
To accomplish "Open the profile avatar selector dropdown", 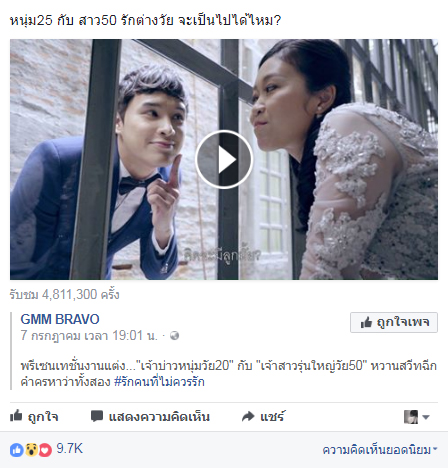I will [x=417, y=417].
